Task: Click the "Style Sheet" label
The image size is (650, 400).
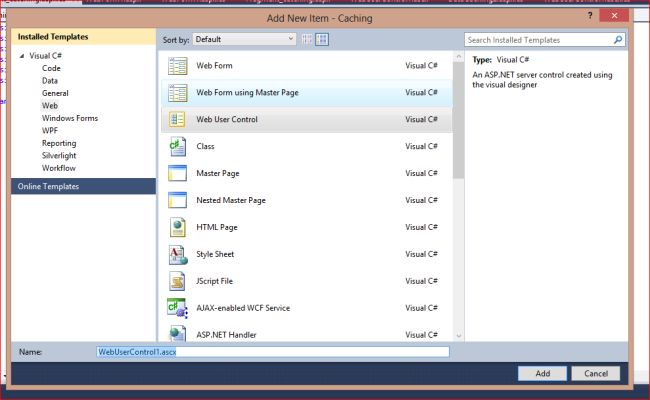Action: pyautogui.click(x=215, y=254)
